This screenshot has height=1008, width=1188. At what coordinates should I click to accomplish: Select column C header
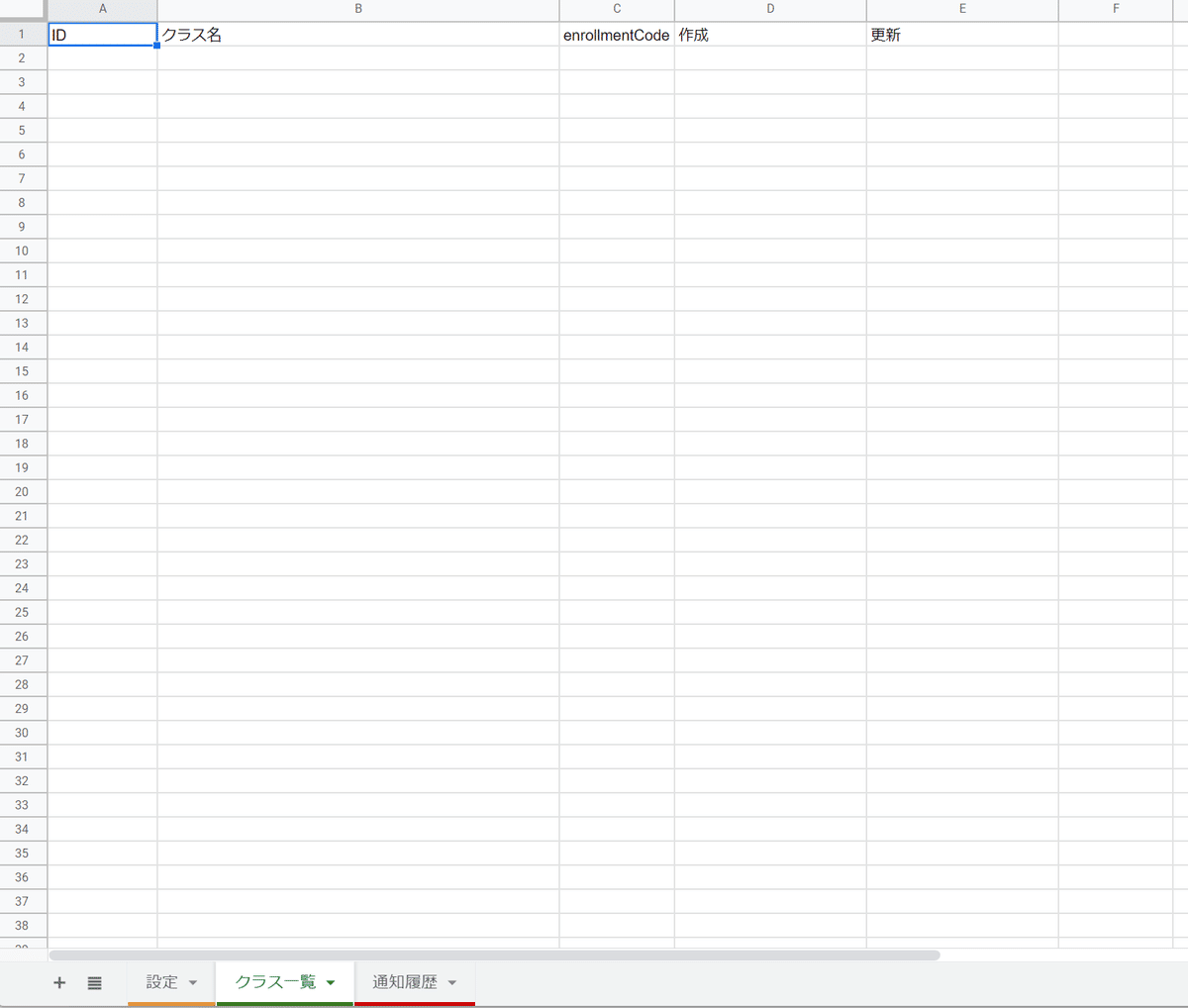(x=617, y=9)
